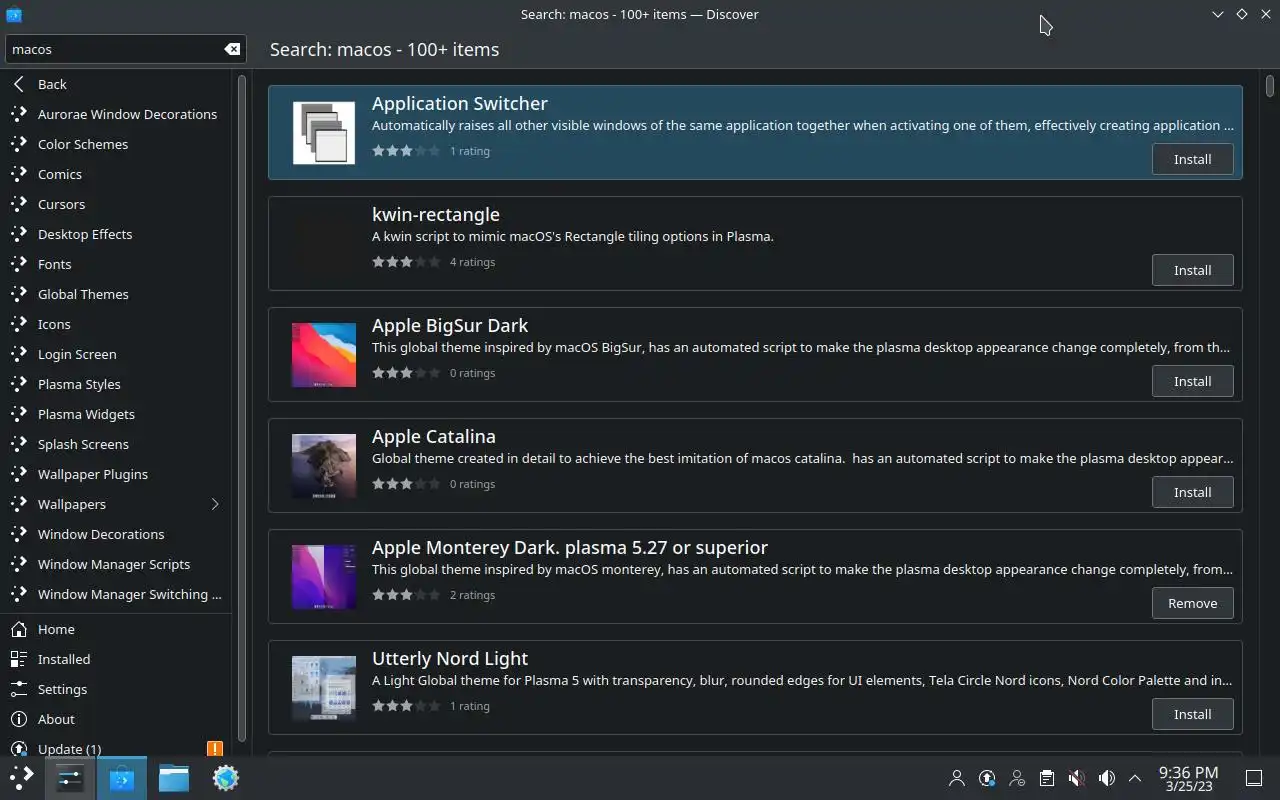Click the Apple Monterey Dark title text
This screenshot has width=1280, height=800.
[x=570, y=547]
